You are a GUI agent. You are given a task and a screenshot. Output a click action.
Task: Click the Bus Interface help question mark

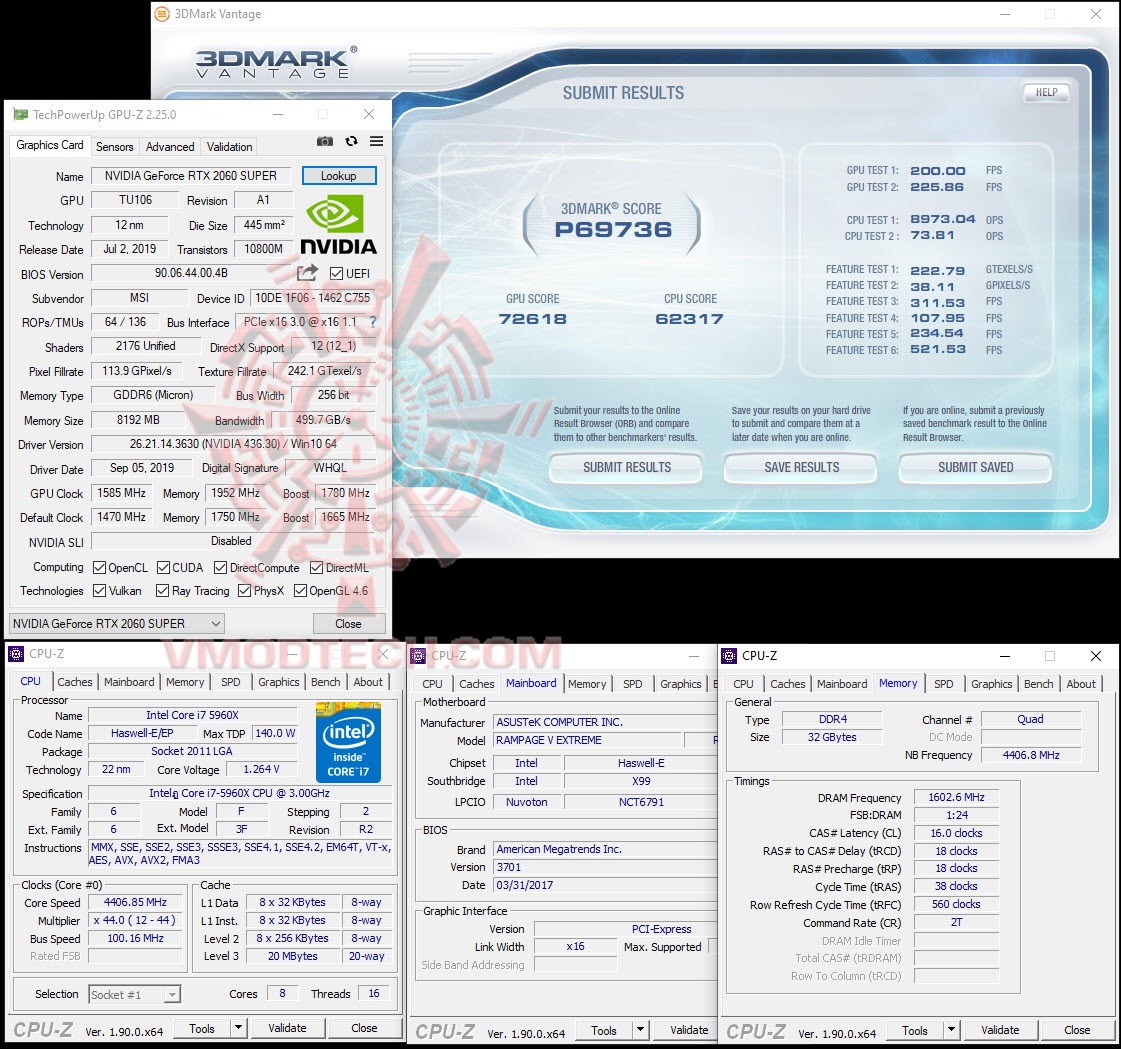[373, 322]
